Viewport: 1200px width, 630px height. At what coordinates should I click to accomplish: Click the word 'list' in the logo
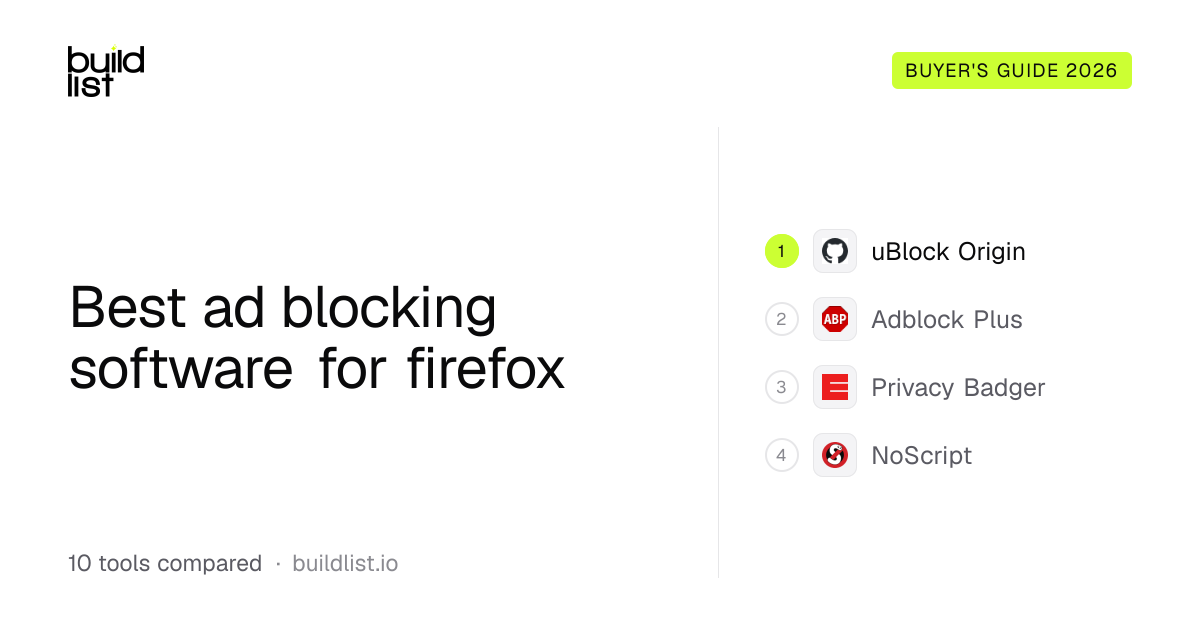pyautogui.click(x=90, y=85)
